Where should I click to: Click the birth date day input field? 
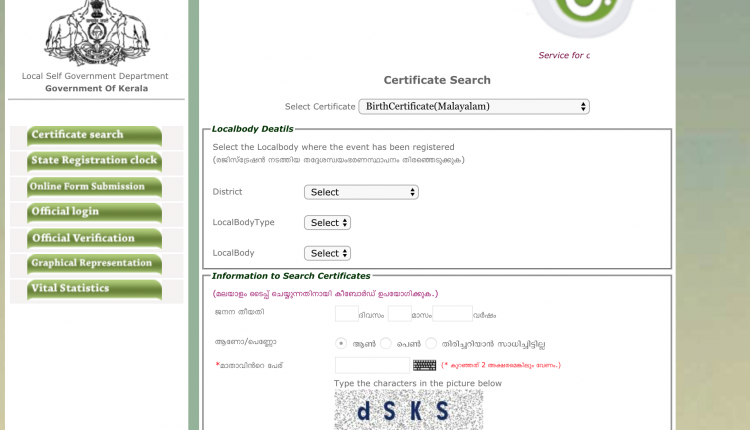coord(346,314)
